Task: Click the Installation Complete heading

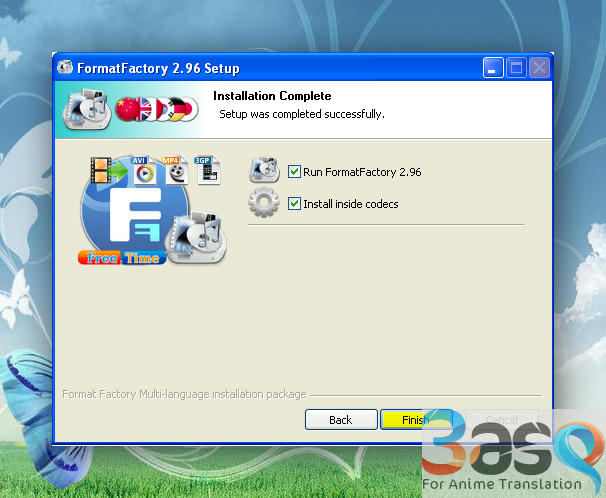Action: (272, 96)
